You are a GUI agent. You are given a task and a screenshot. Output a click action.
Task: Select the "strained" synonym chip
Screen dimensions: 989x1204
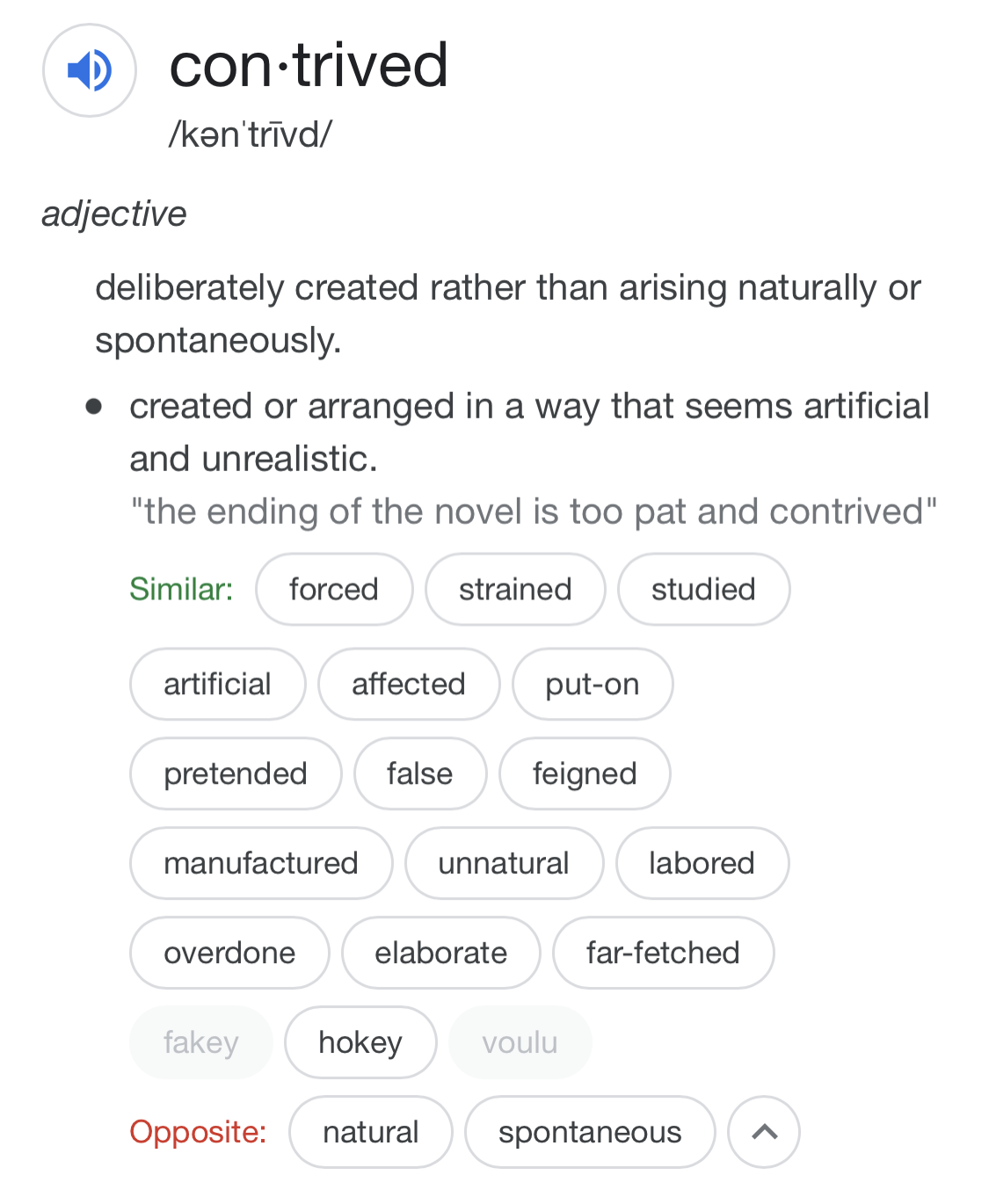pyautogui.click(x=515, y=589)
